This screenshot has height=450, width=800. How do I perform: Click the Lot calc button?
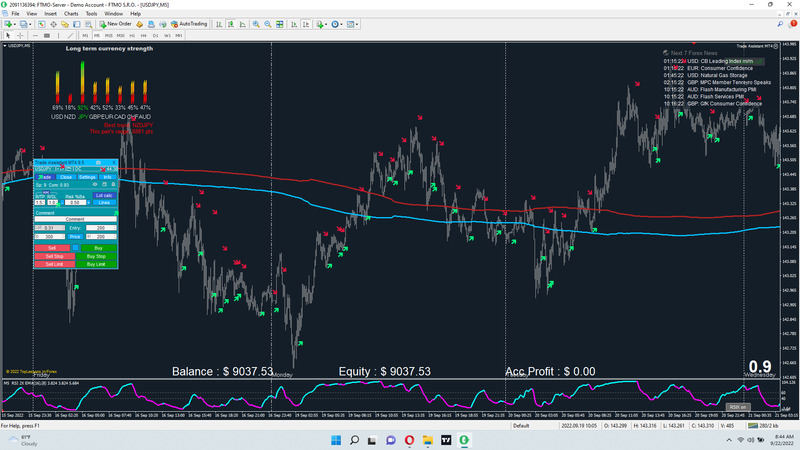tap(104, 195)
